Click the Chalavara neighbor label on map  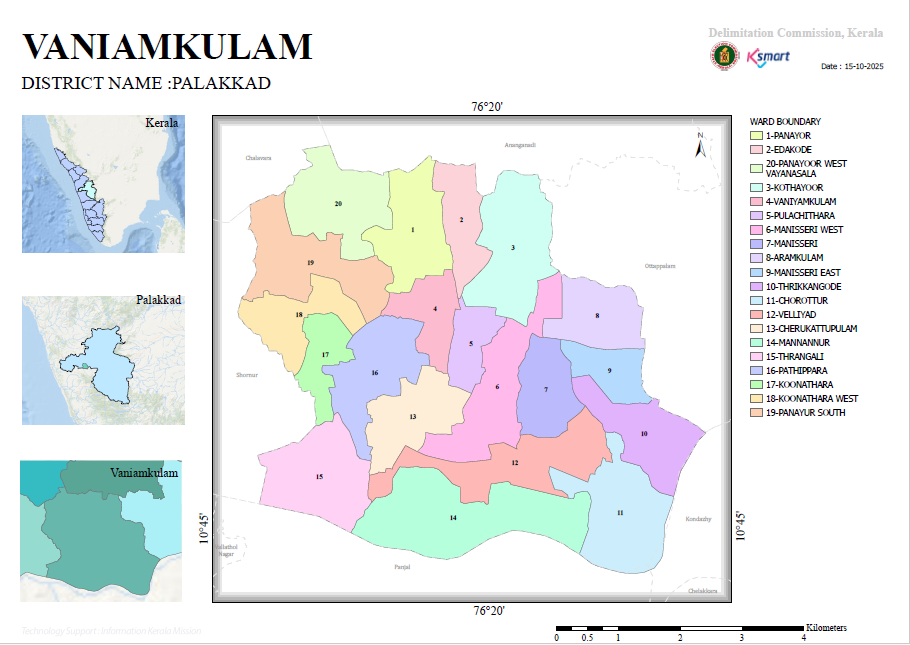tap(258, 158)
